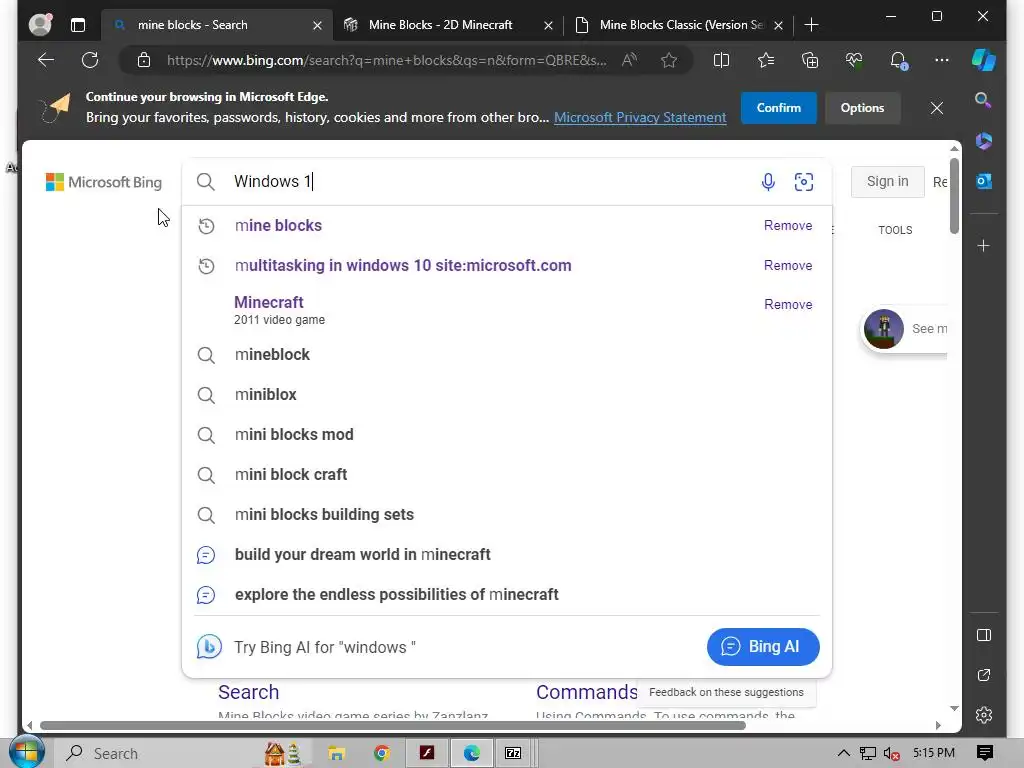
Task: Remove the 'mine blocks' history entry
Action: (x=788, y=225)
